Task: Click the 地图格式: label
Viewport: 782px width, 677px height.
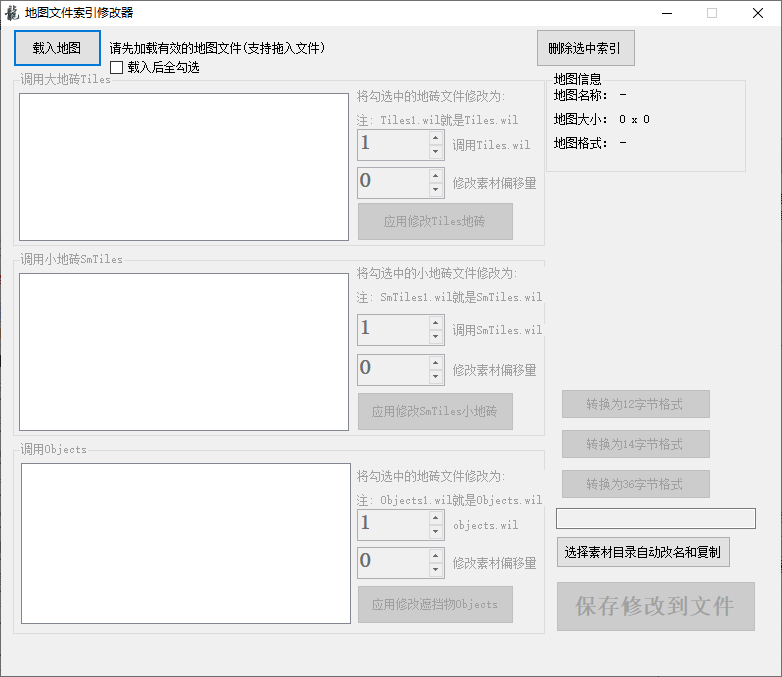Action: tap(581, 143)
